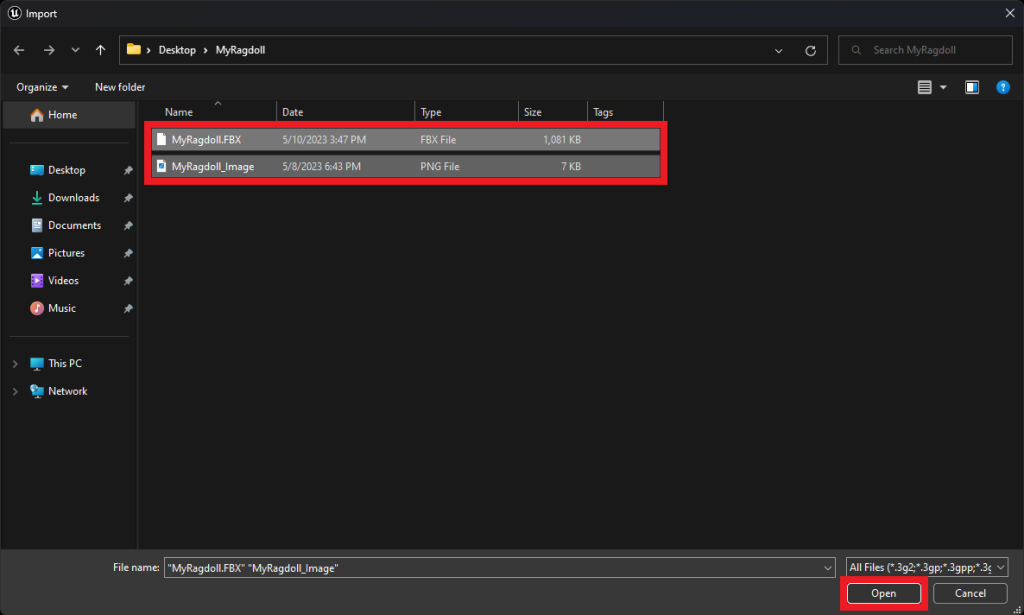
Task: Open the Help question mark icon
Action: click(x=1003, y=87)
